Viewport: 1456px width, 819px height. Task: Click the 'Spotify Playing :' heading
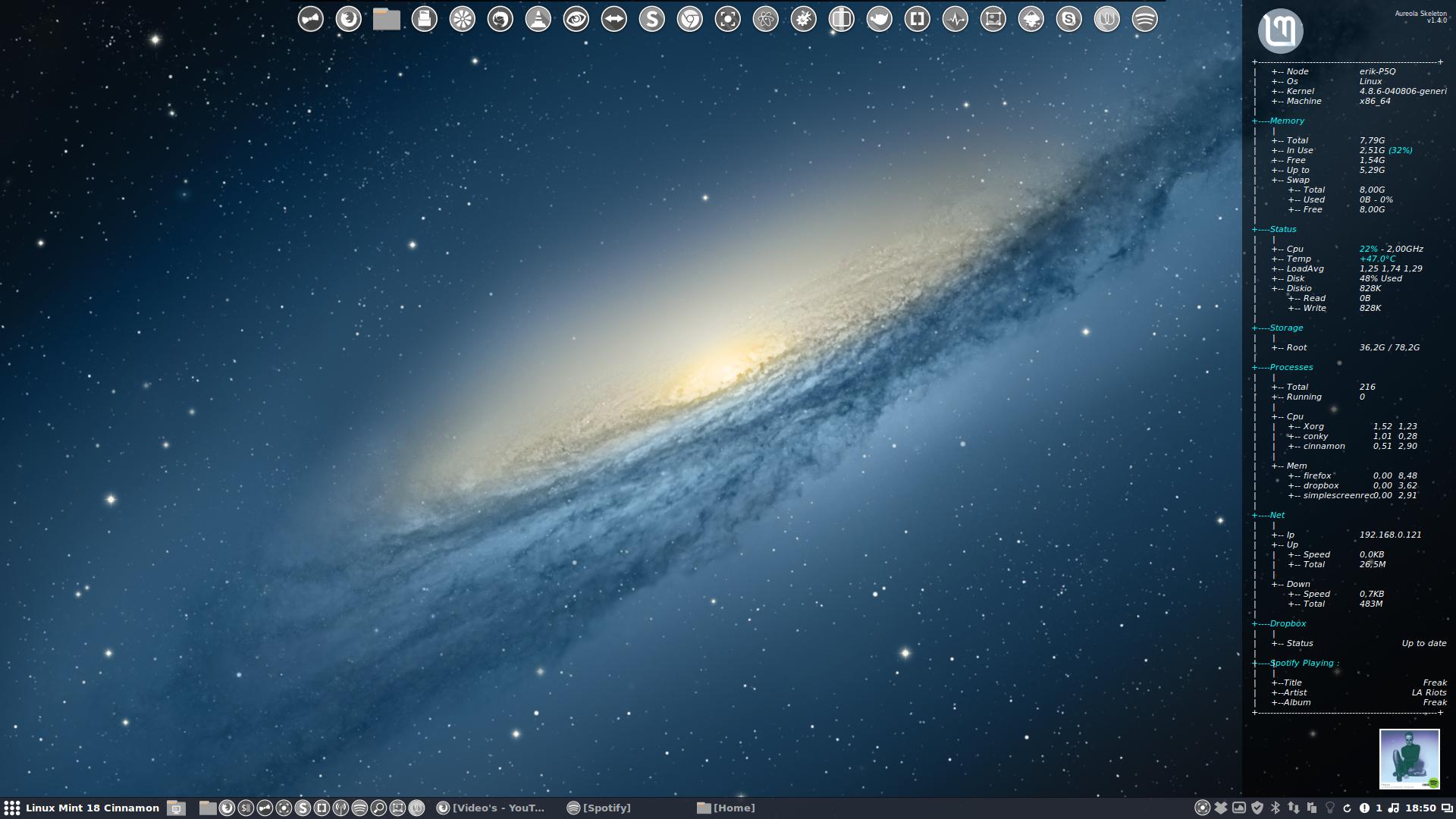pyautogui.click(x=1304, y=663)
